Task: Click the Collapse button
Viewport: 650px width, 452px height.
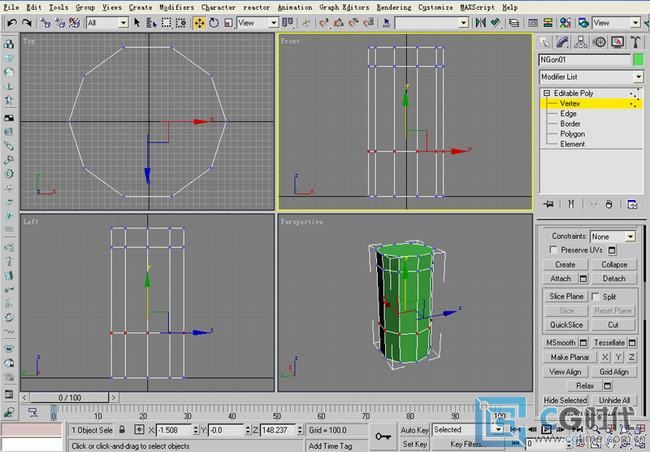Action: (x=614, y=264)
